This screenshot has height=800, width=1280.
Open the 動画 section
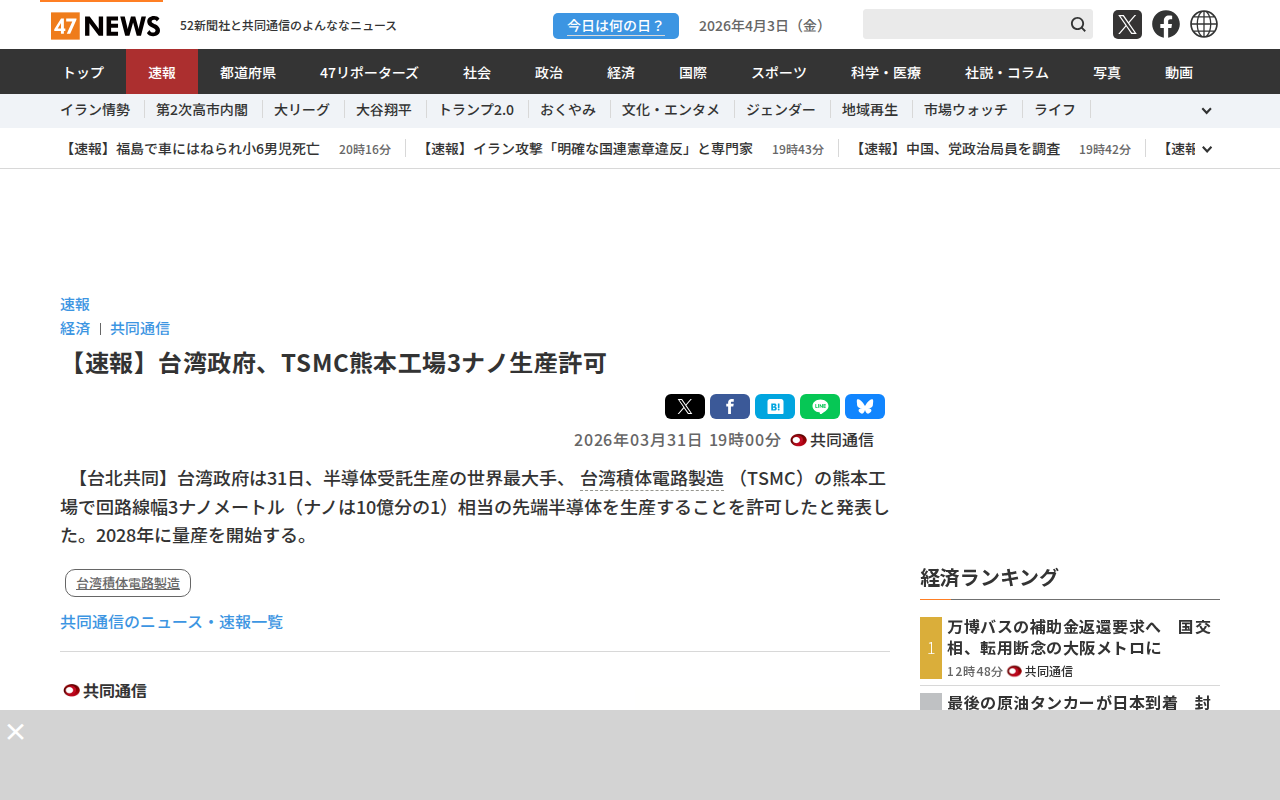click(1179, 72)
